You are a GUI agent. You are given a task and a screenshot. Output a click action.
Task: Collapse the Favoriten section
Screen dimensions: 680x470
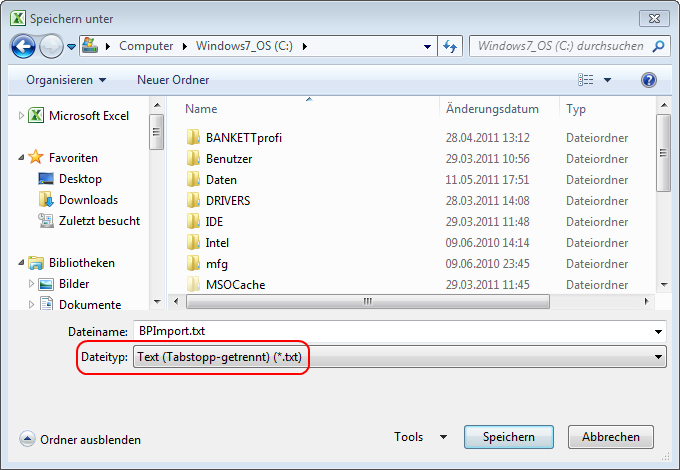[x=21, y=158]
